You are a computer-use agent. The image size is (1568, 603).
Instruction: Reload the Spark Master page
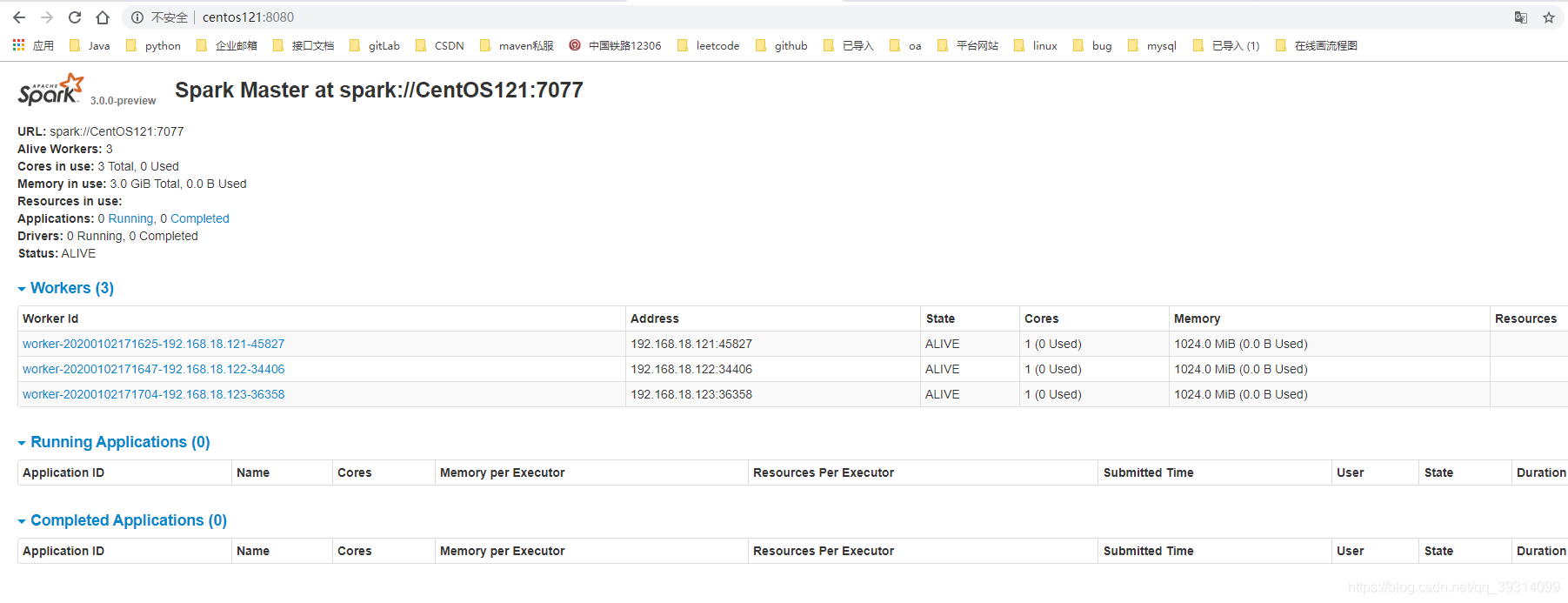[x=75, y=17]
